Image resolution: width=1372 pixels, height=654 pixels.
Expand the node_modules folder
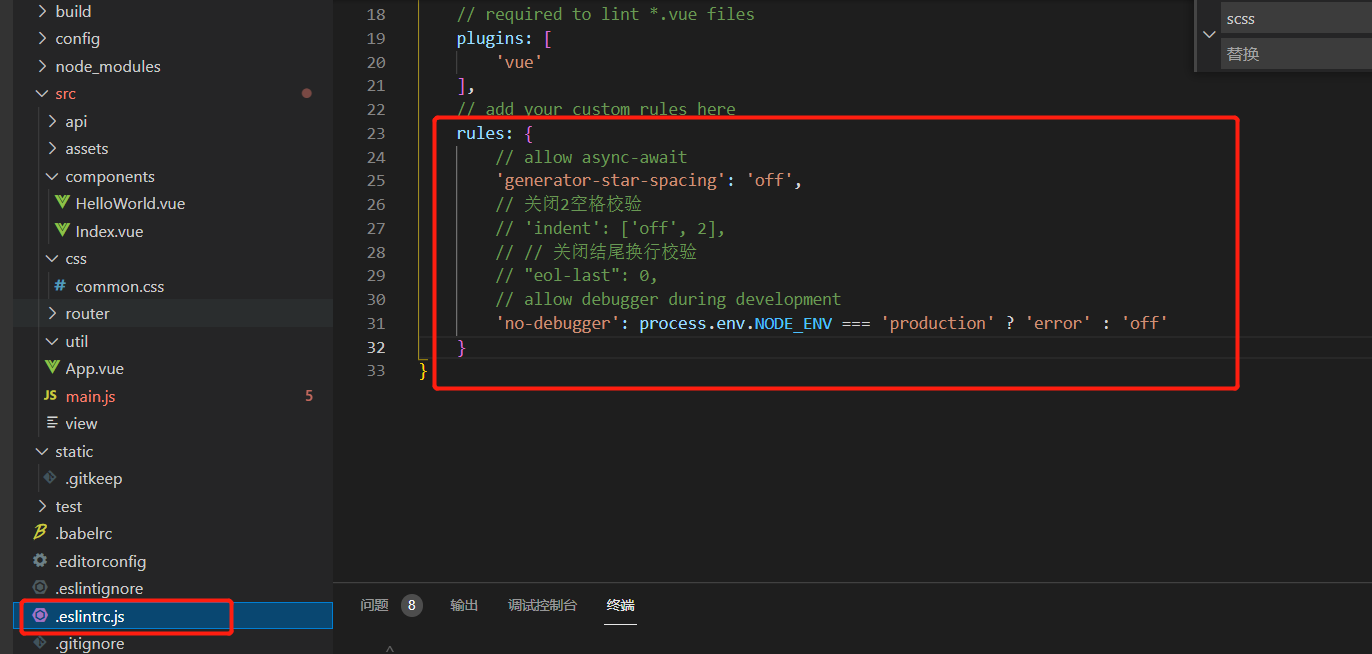click(x=41, y=66)
